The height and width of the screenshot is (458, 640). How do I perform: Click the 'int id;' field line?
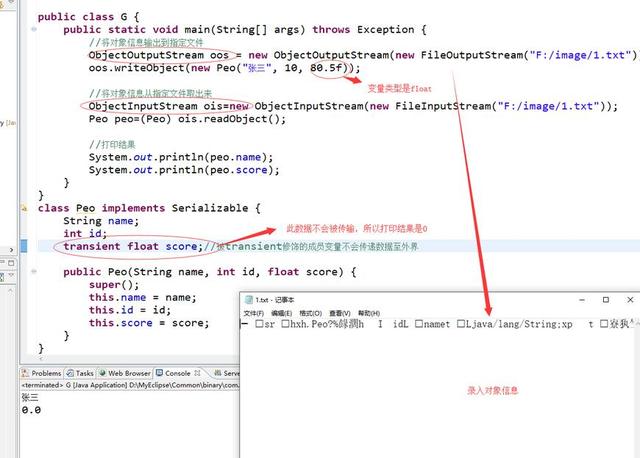point(85,233)
